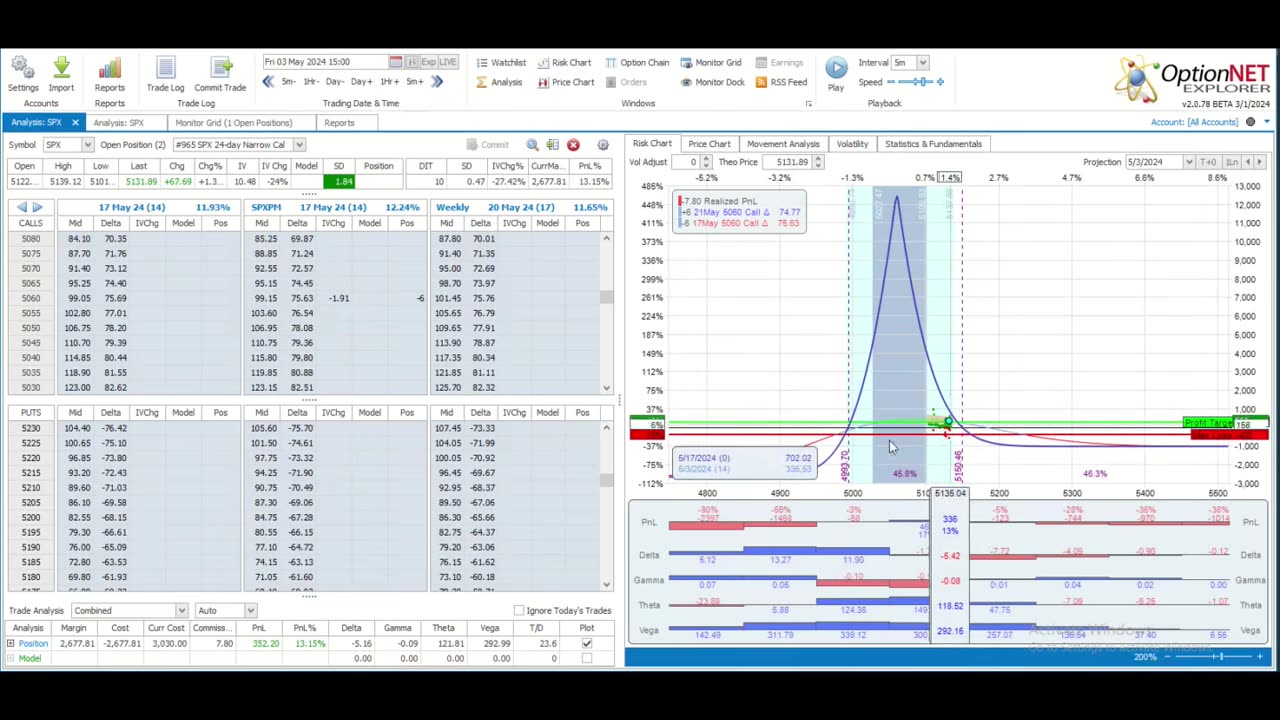Step forward in time with double-right arrow

437,82
